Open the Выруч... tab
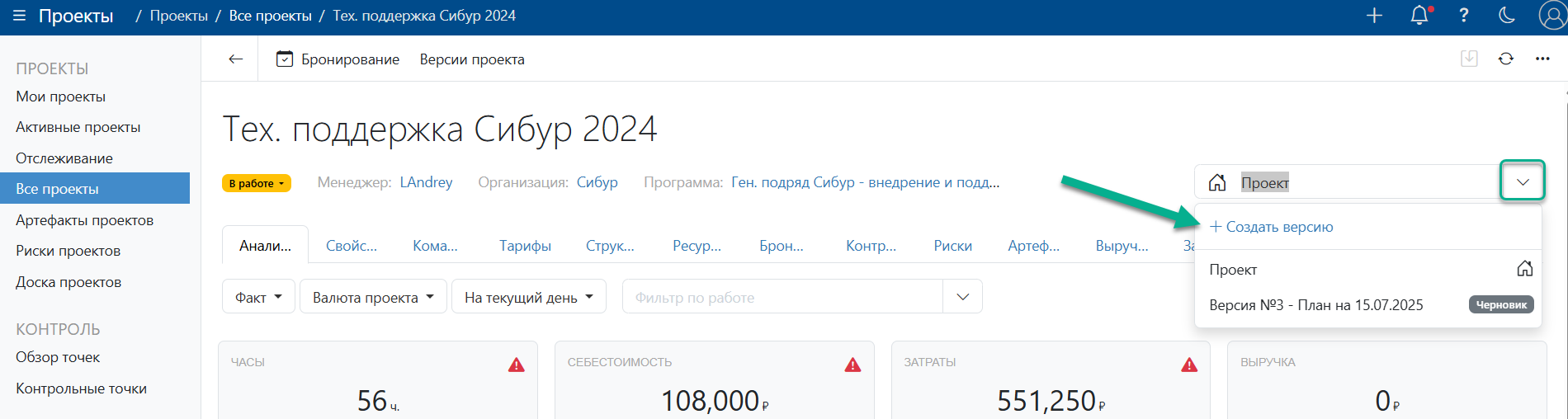 coord(1122,245)
